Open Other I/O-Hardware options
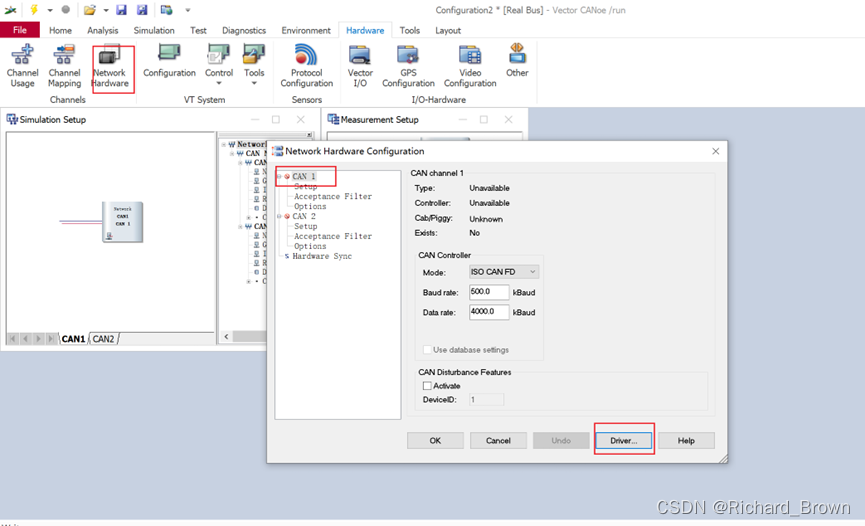This screenshot has width=865, height=526. tap(517, 61)
